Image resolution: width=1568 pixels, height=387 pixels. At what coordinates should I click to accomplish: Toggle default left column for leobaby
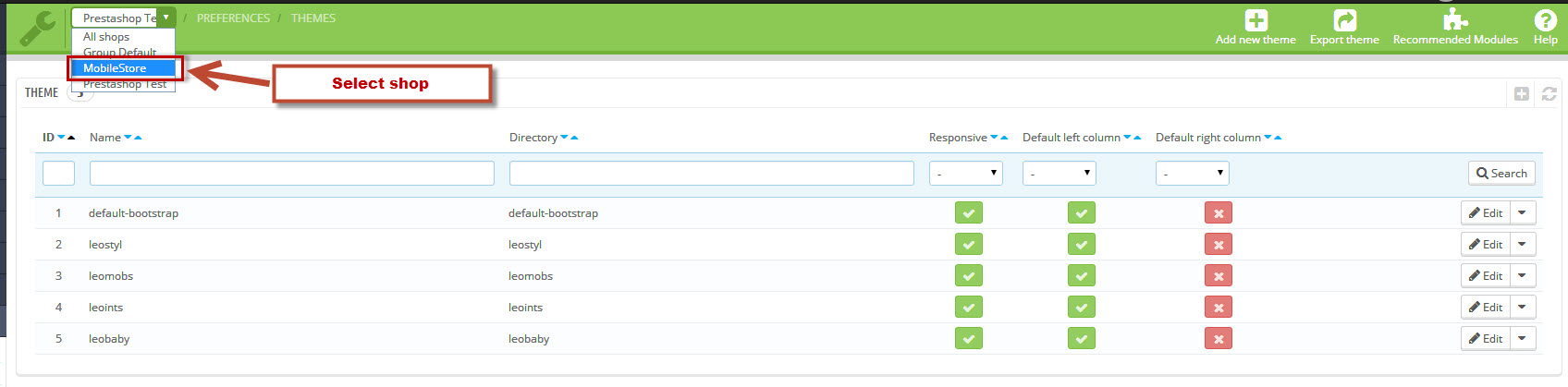point(1081,339)
